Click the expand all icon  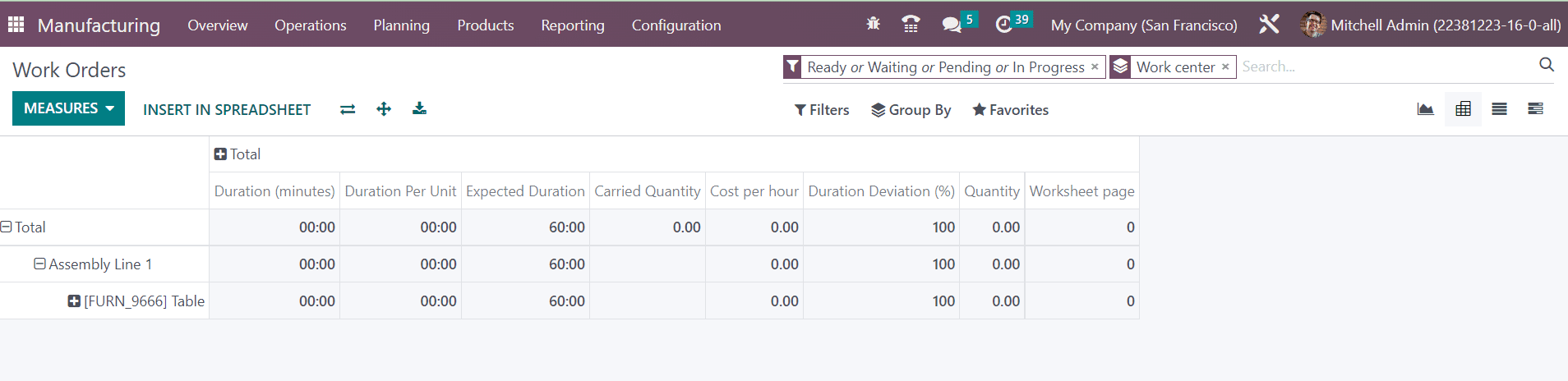click(384, 109)
